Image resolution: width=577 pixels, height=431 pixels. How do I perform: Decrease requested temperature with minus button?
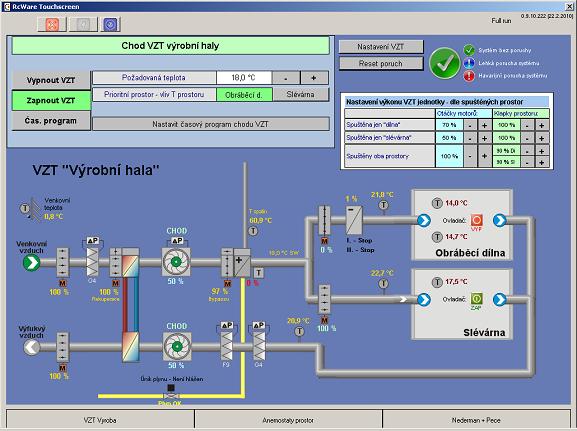(286, 78)
